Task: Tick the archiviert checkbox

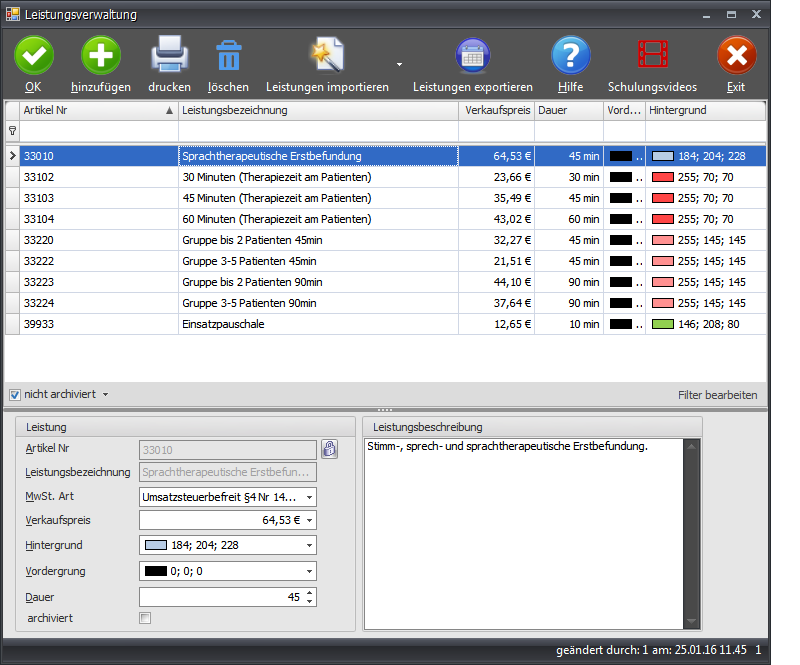Action: coord(145,618)
